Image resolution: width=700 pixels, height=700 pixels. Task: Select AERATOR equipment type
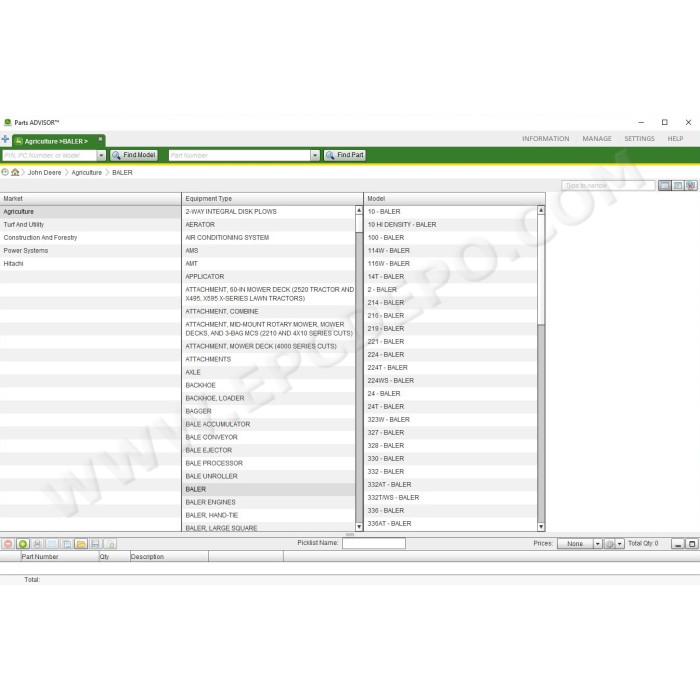point(269,225)
